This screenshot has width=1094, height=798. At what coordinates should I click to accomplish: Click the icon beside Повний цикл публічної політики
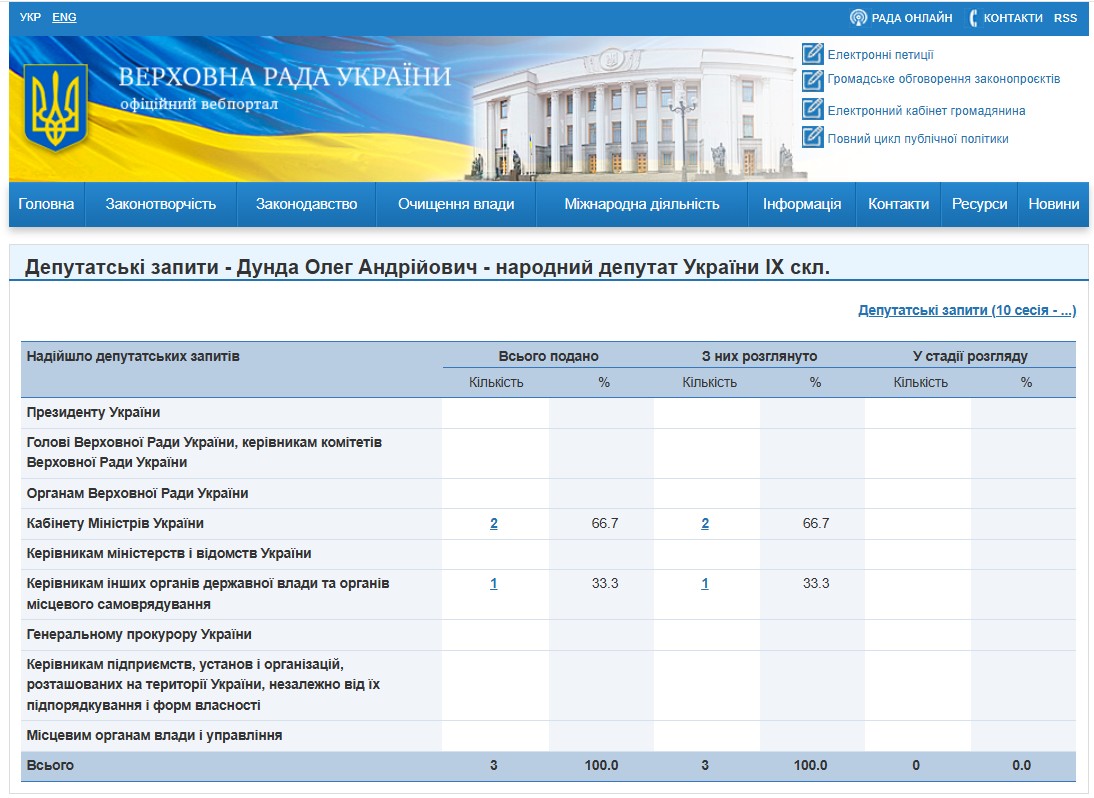click(812, 136)
